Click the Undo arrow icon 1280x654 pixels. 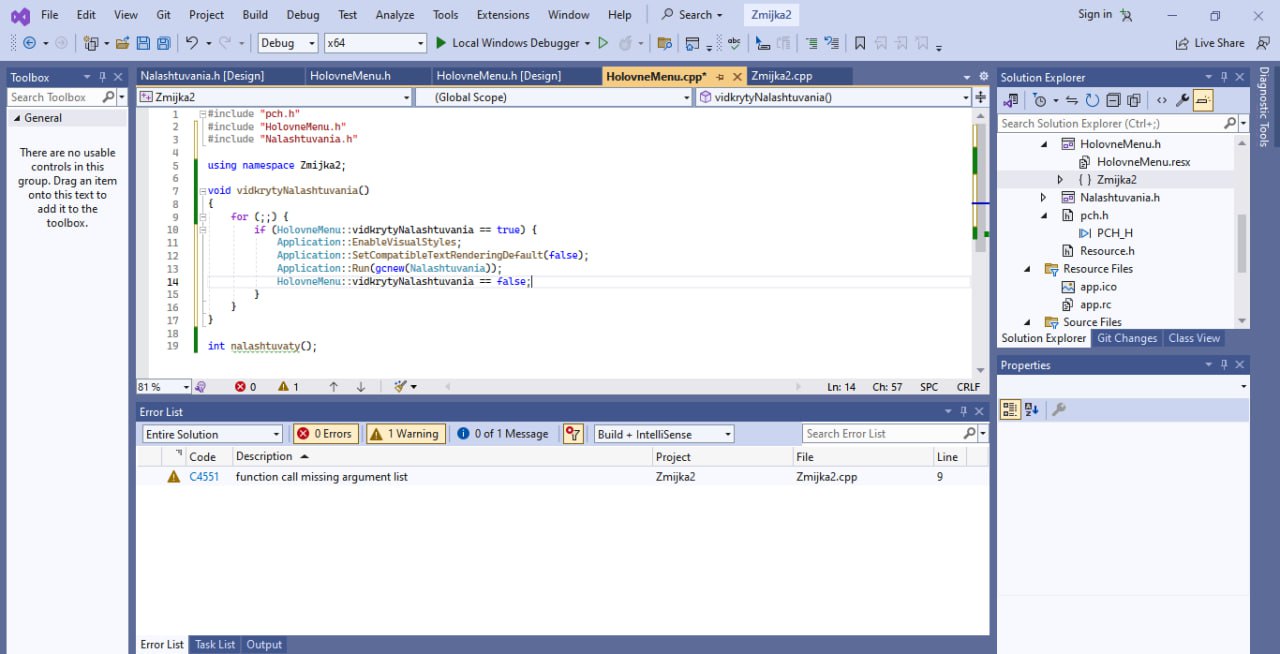click(192, 43)
